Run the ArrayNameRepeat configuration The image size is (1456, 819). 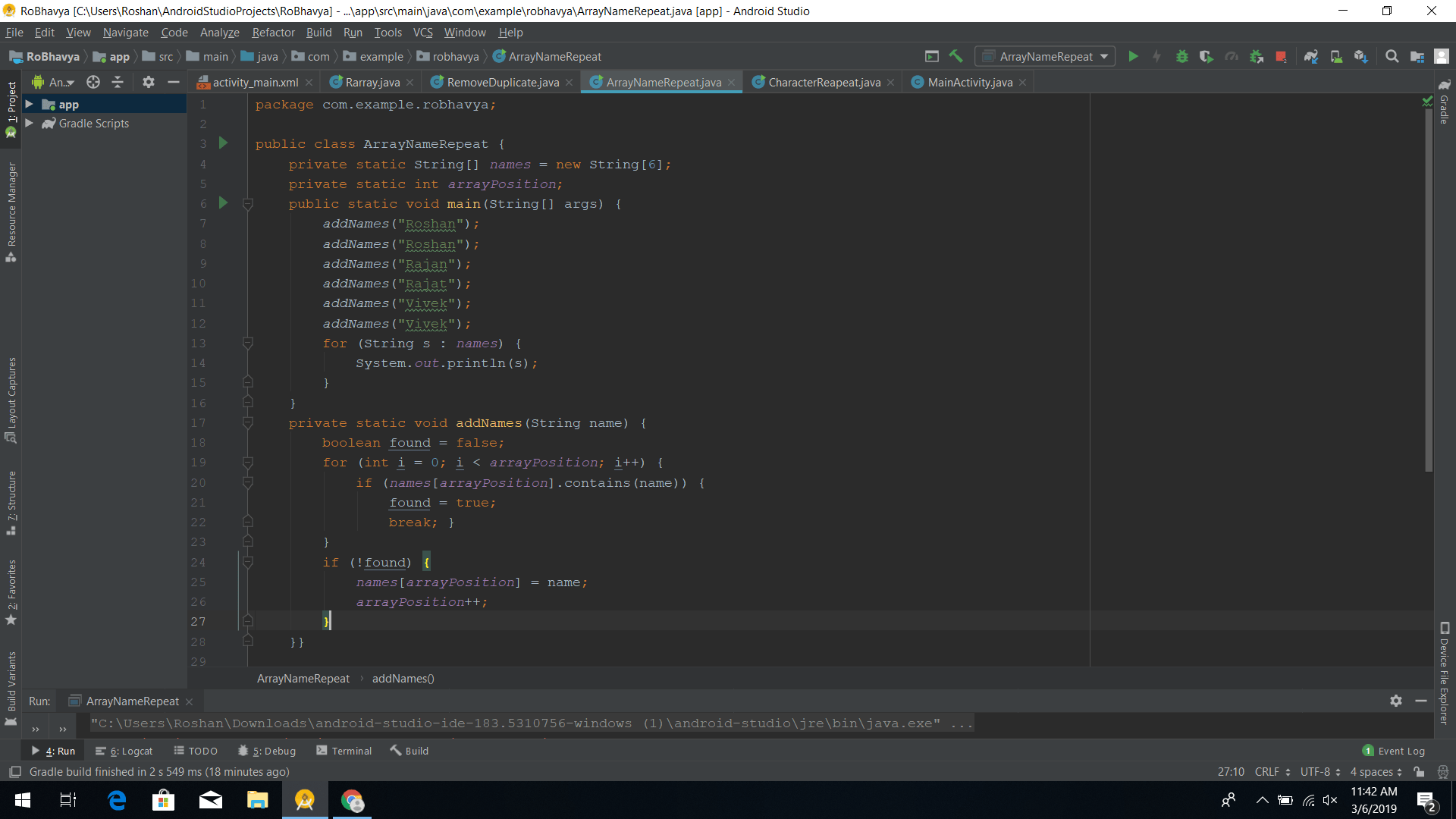1133,56
